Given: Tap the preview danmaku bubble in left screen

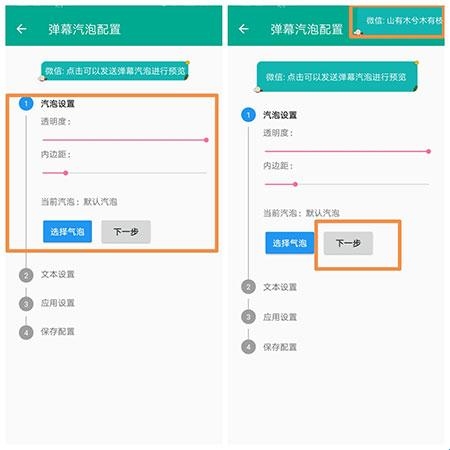Looking at the screenshot, I should [x=115, y=71].
